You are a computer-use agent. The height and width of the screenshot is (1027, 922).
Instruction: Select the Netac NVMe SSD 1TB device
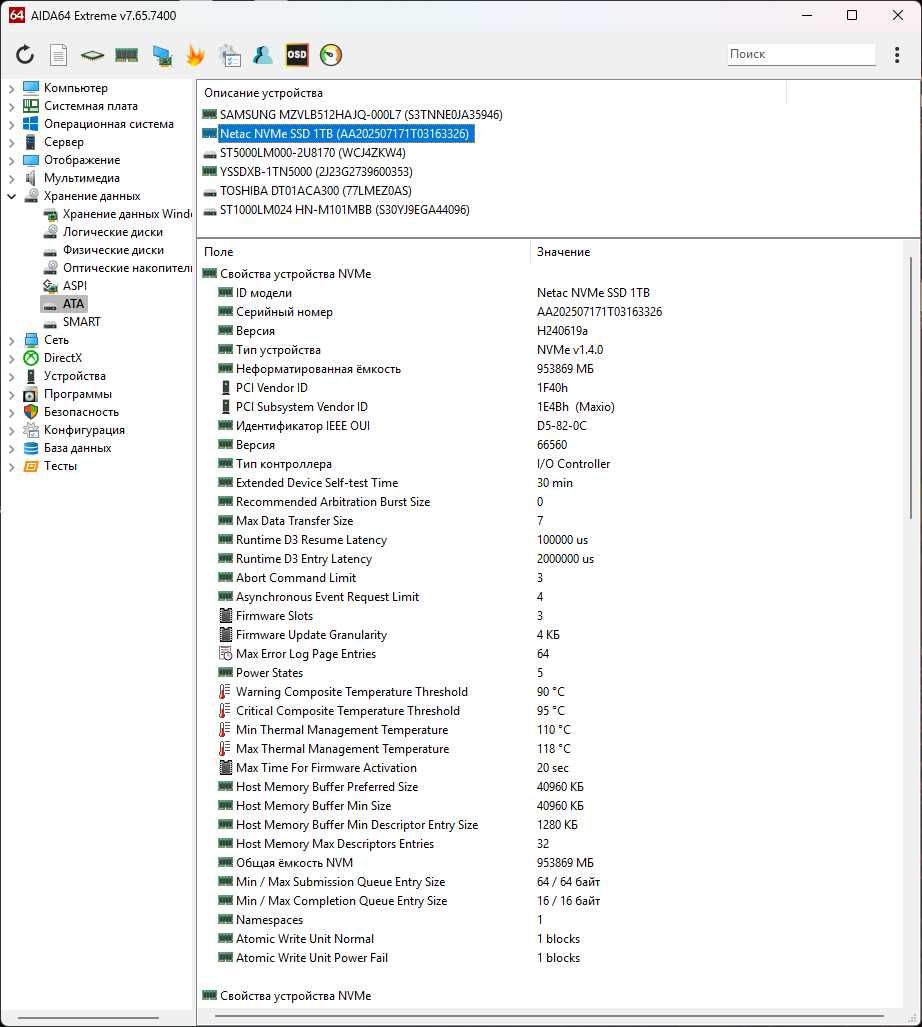(338, 134)
